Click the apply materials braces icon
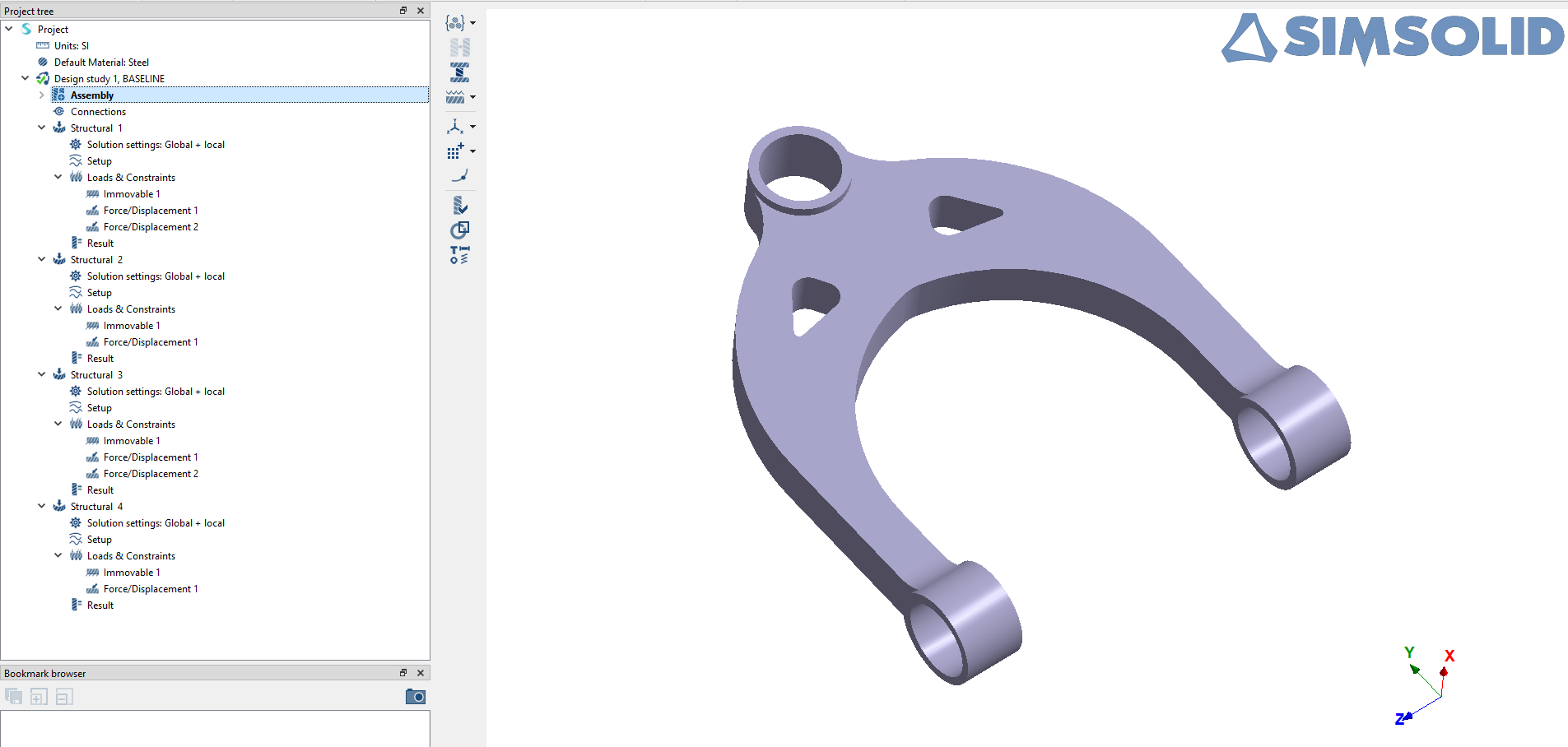 (455, 23)
